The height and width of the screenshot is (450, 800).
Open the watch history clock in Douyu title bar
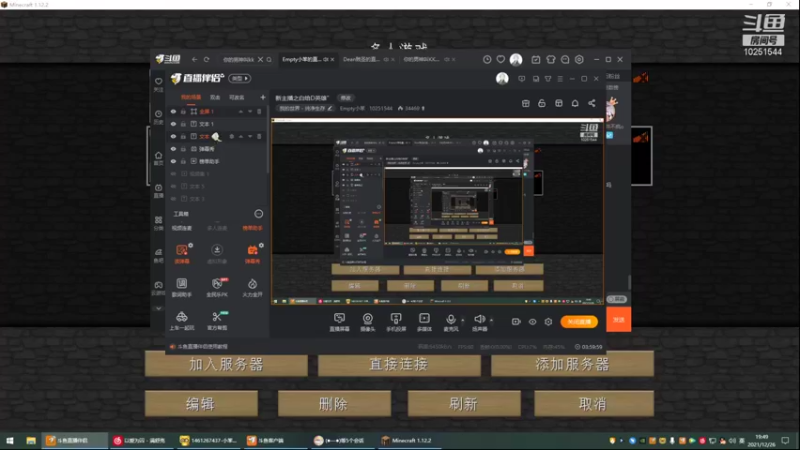tap(487, 60)
